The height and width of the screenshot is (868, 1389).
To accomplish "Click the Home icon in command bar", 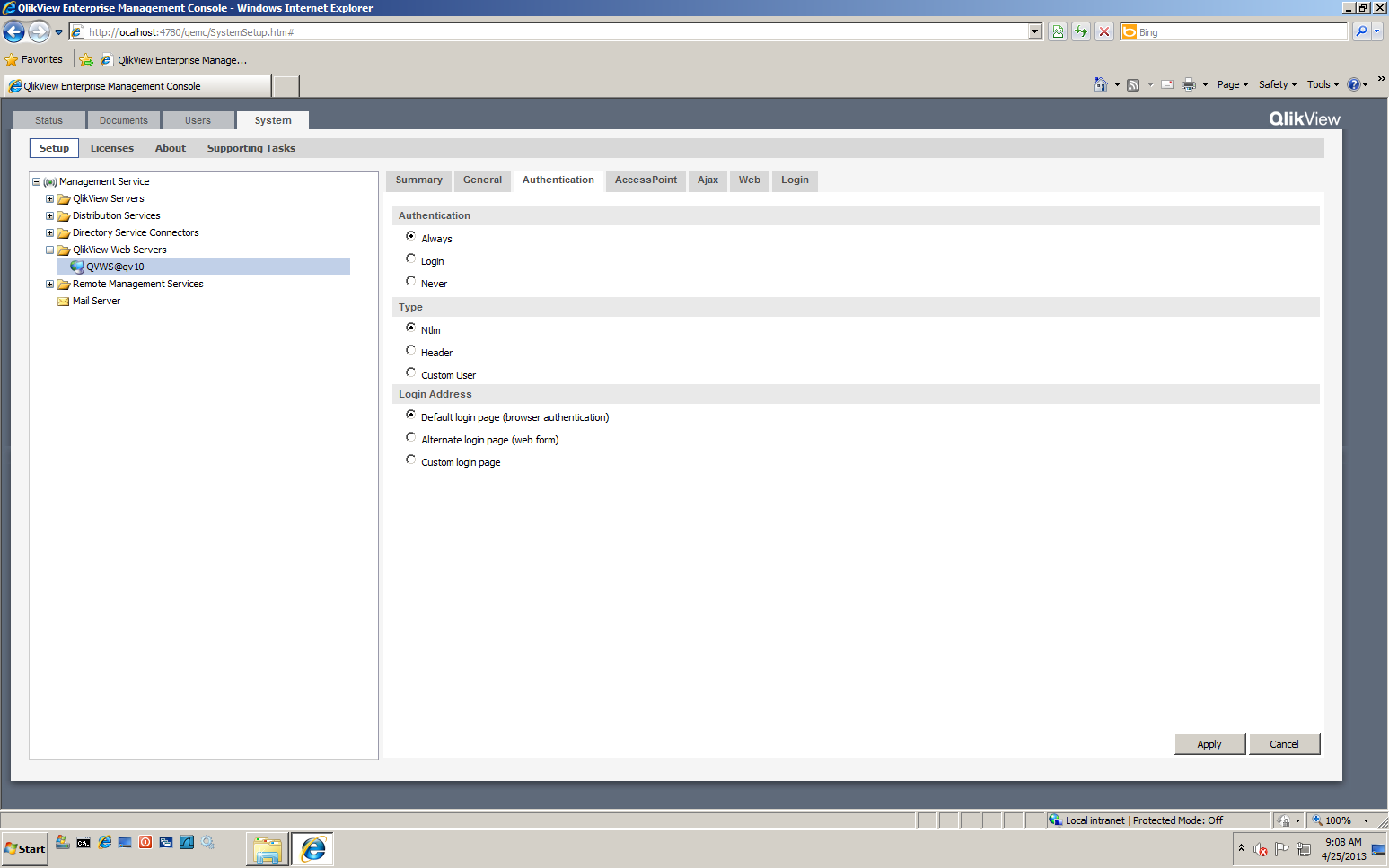I will pyautogui.click(x=1101, y=84).
